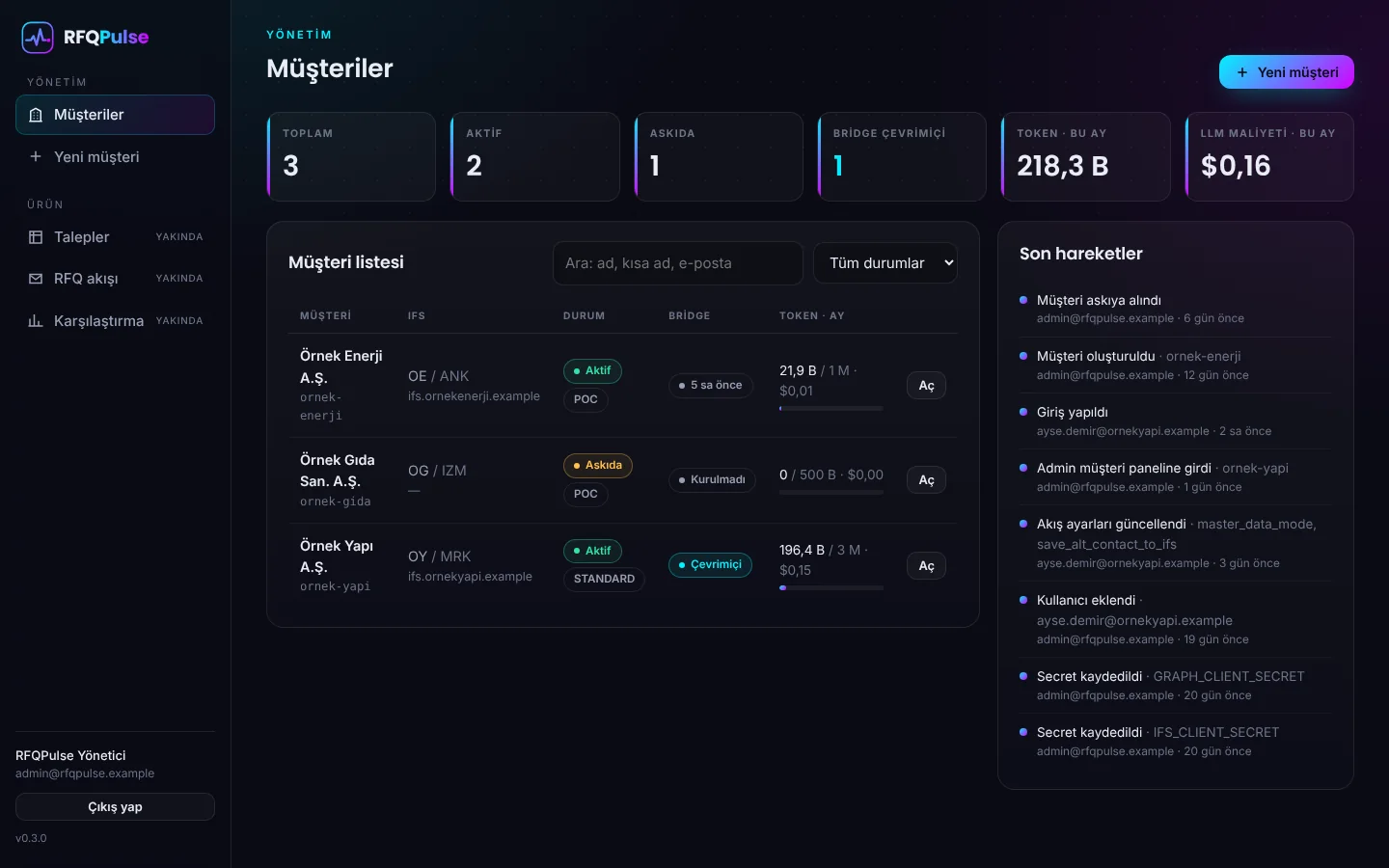The height and width of the screenshot is (868, 1389).
Task: Select the Müşteriler sidebar menu item
Action: [115, 115]
